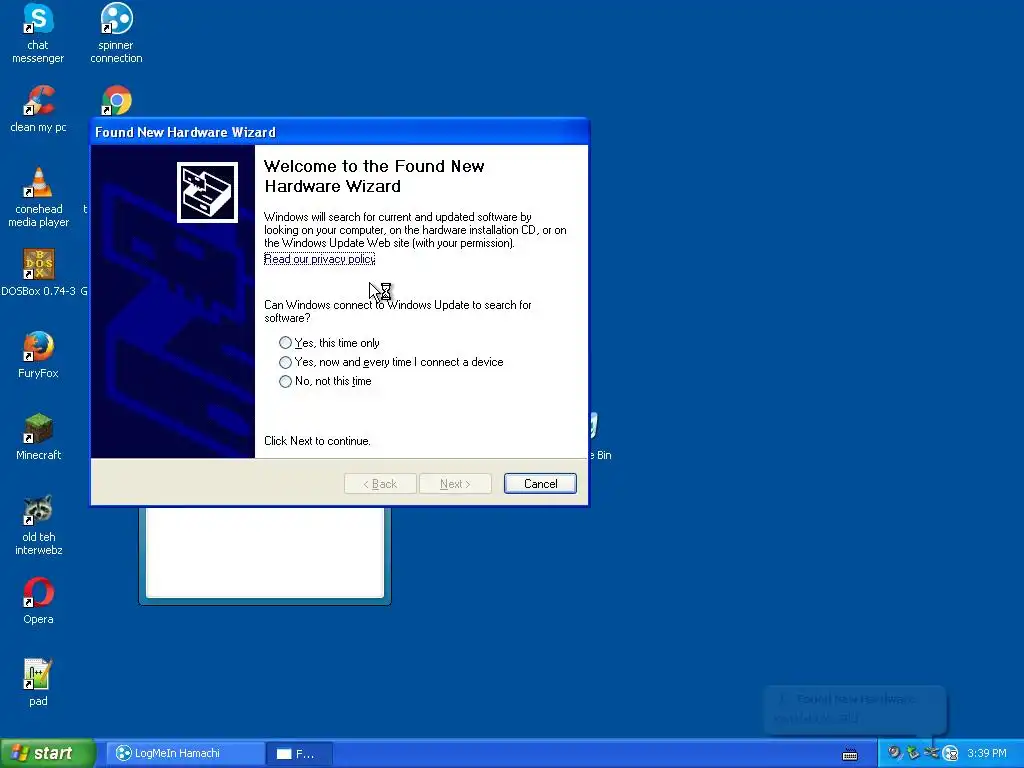Select the old teh interwebz raccoon icon
The height and width of the screenshot is (768, 1024).
click(38, 524)
